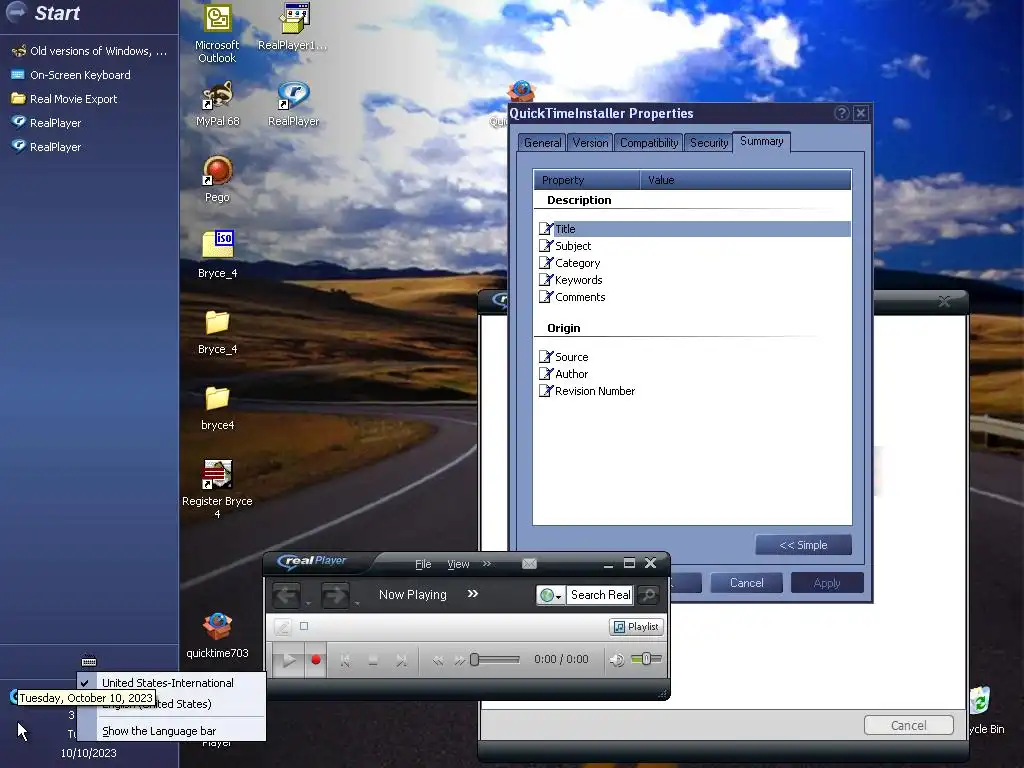Click the magnifier search button in RealPlayer
Viewport: 1024px width, 768px height.
point(648,595)
